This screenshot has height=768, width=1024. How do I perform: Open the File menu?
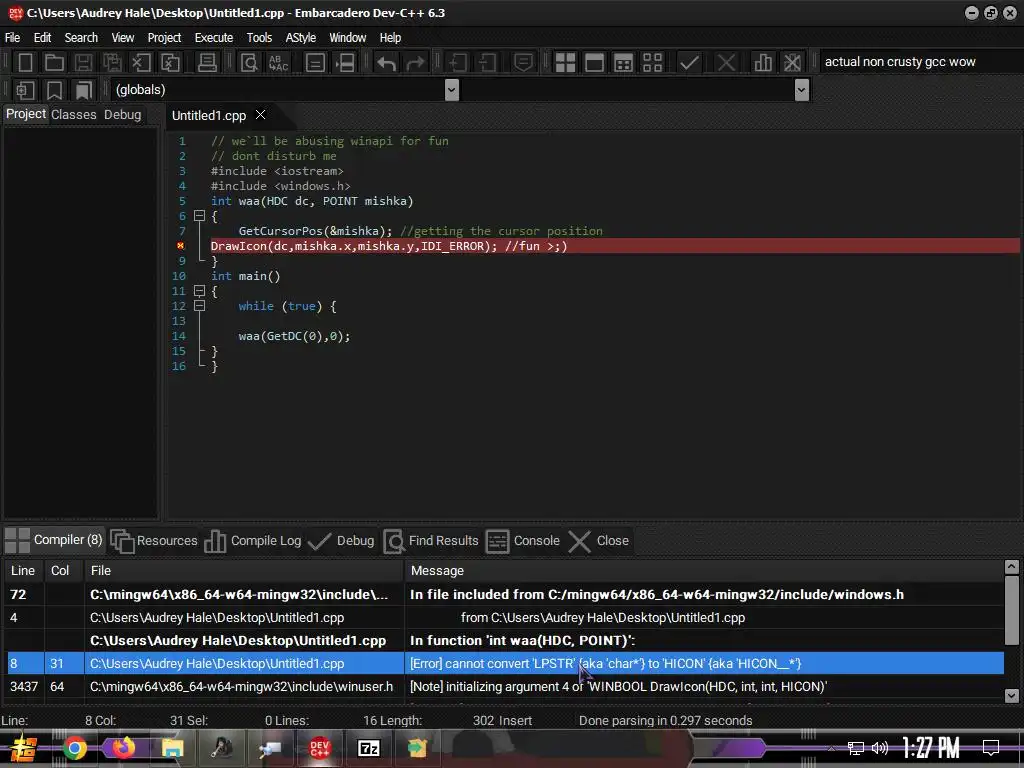click(12, 37)
